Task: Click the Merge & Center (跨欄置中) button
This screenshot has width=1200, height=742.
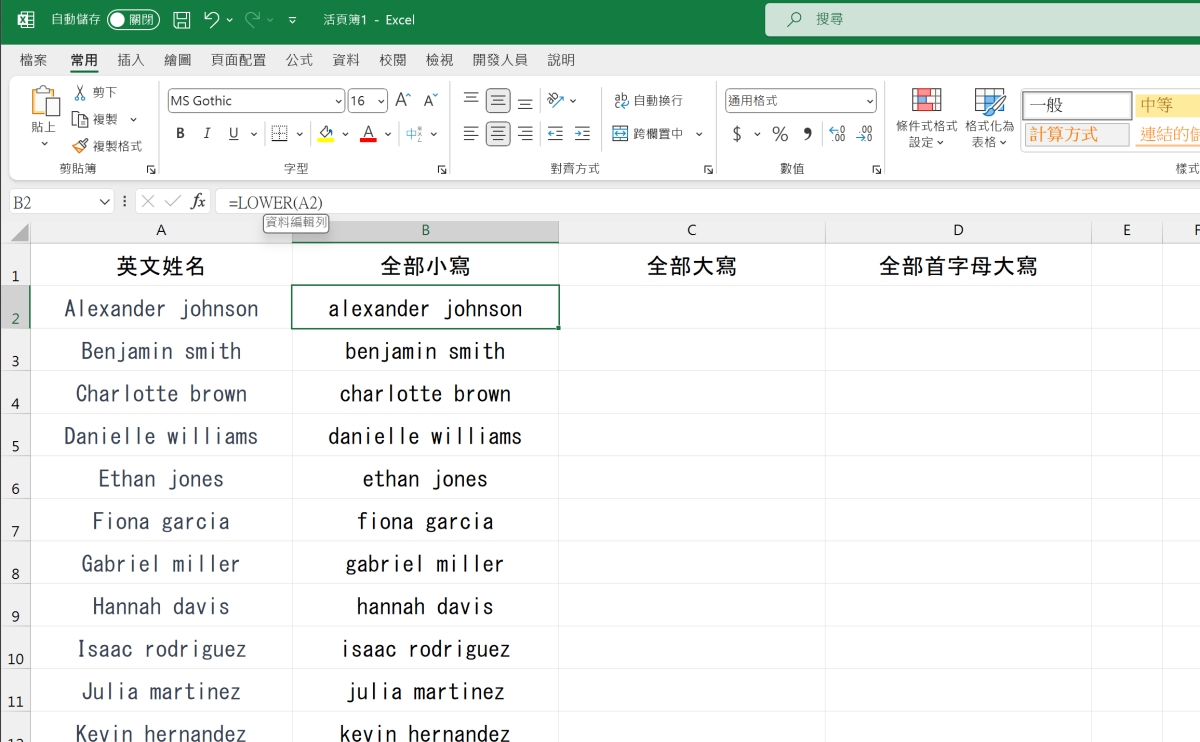Action: [648, 134]
